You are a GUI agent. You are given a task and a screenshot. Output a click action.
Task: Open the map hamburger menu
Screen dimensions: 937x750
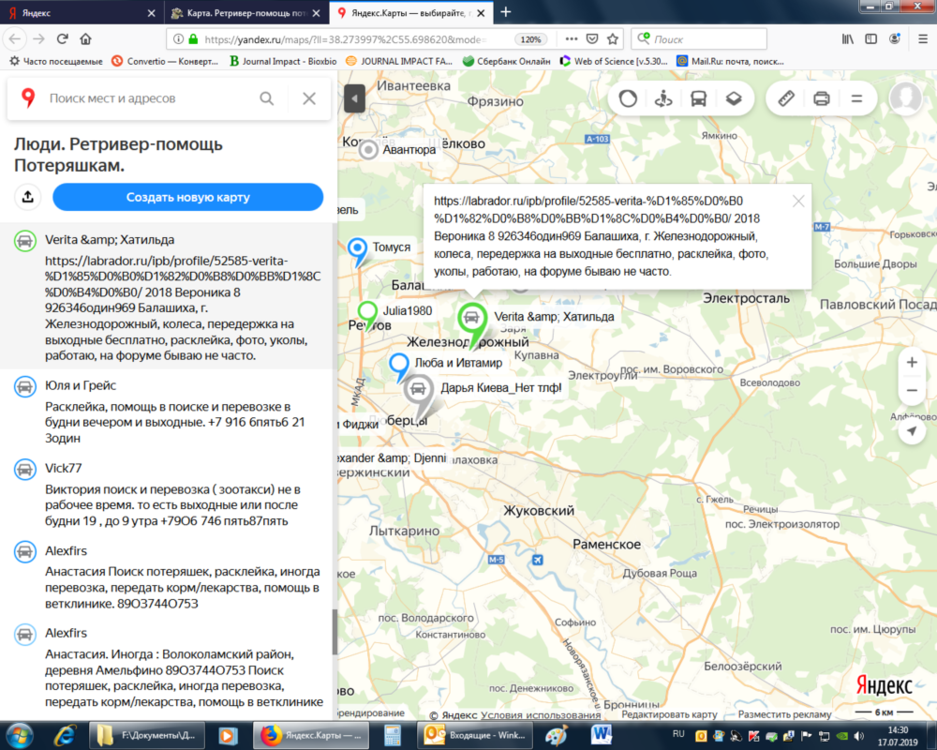coord(856,98)
